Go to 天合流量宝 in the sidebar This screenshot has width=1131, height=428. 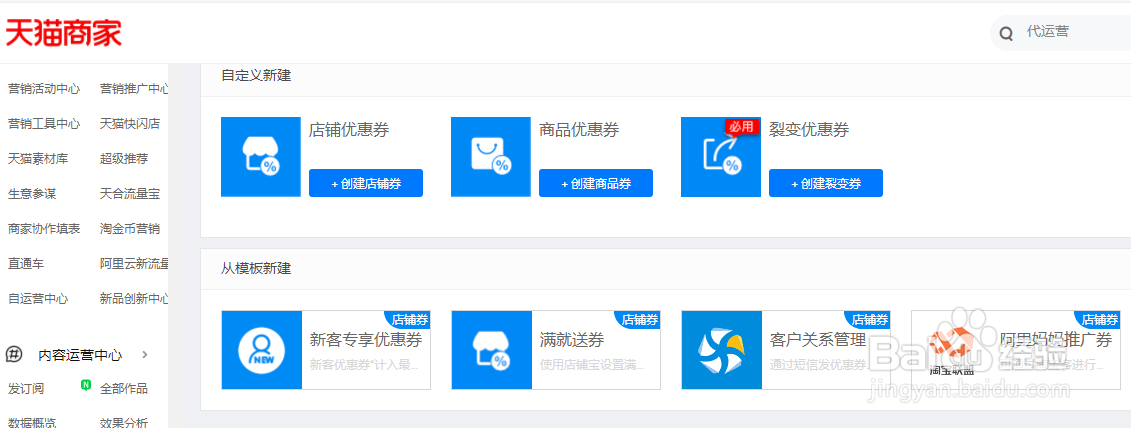click(x=130, y=193)
